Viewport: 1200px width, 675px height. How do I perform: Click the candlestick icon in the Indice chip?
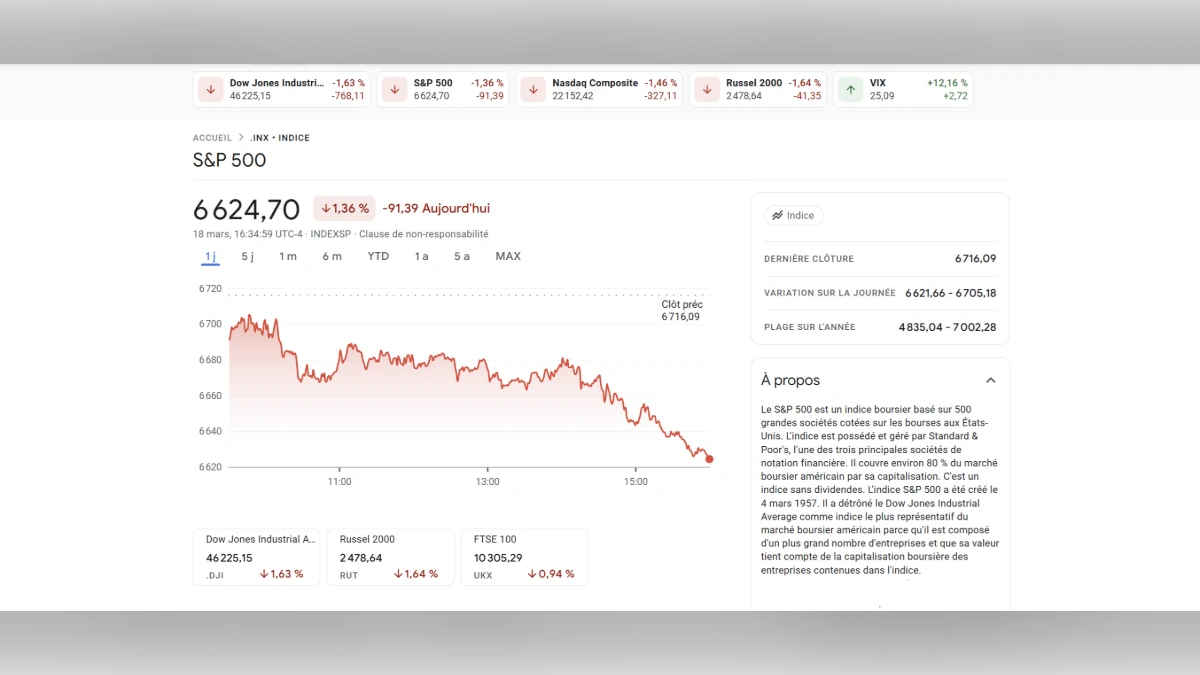(x=775, y=215)
